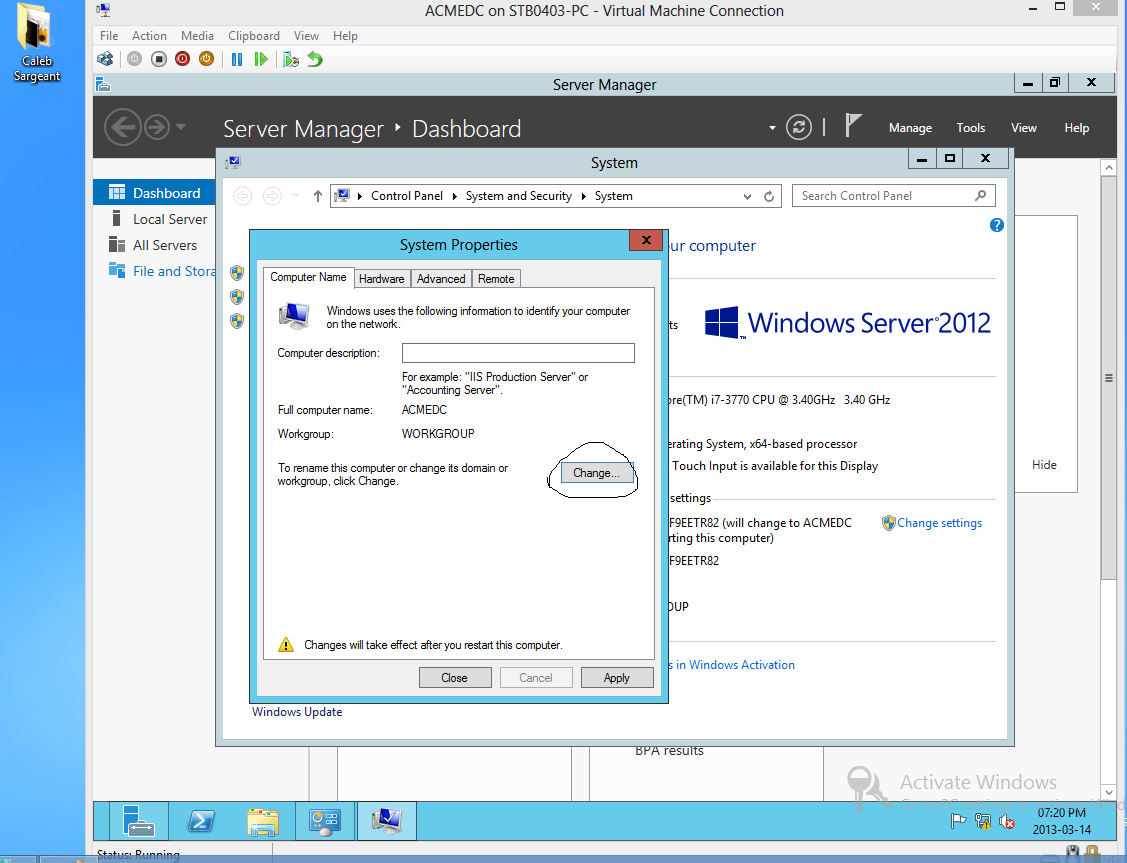1127x863 pixels.
Task: Expand Server Manager navigation history dropdown
Action: 180,127
